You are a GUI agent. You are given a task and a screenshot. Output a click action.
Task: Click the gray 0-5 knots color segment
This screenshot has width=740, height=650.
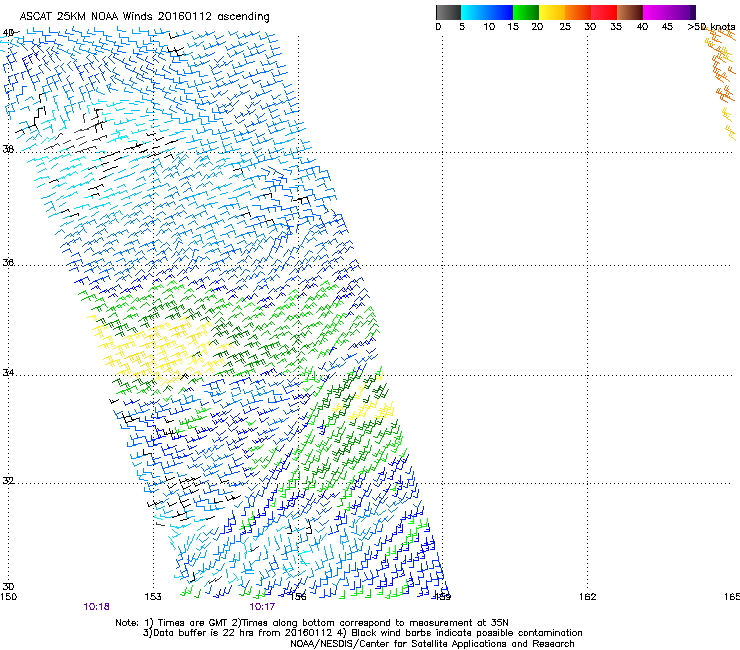(x=448, y=12)
